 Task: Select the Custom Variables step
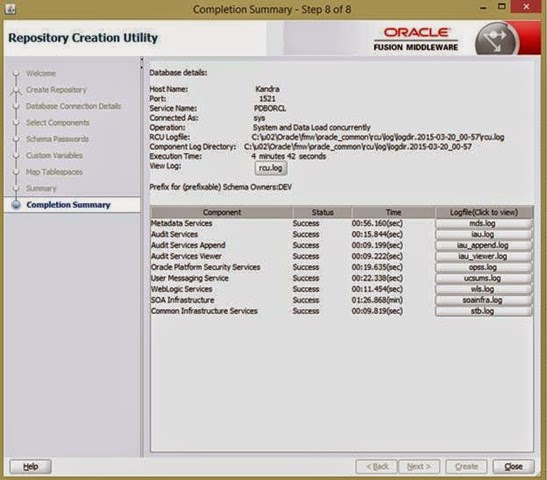[x=54, y=156]
